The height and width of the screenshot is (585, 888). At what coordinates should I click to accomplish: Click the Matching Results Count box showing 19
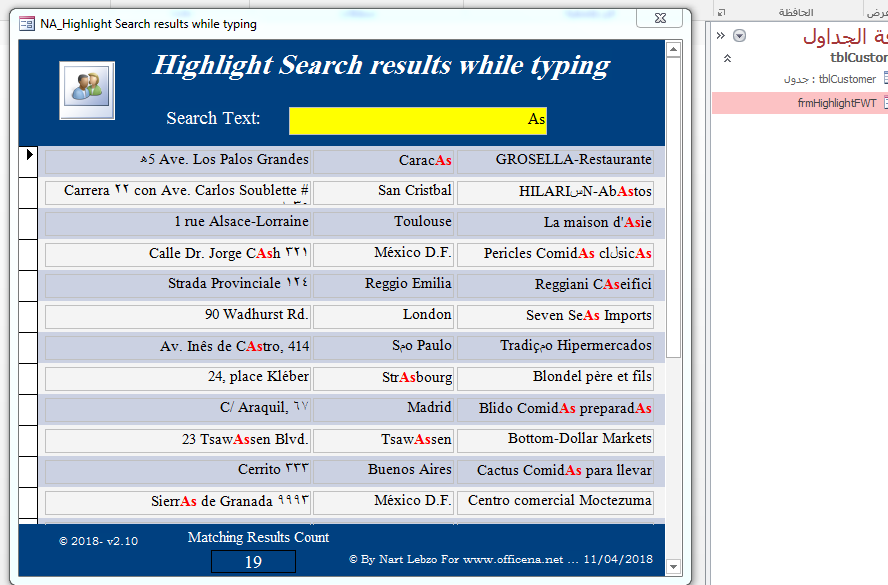click(253, 562)
